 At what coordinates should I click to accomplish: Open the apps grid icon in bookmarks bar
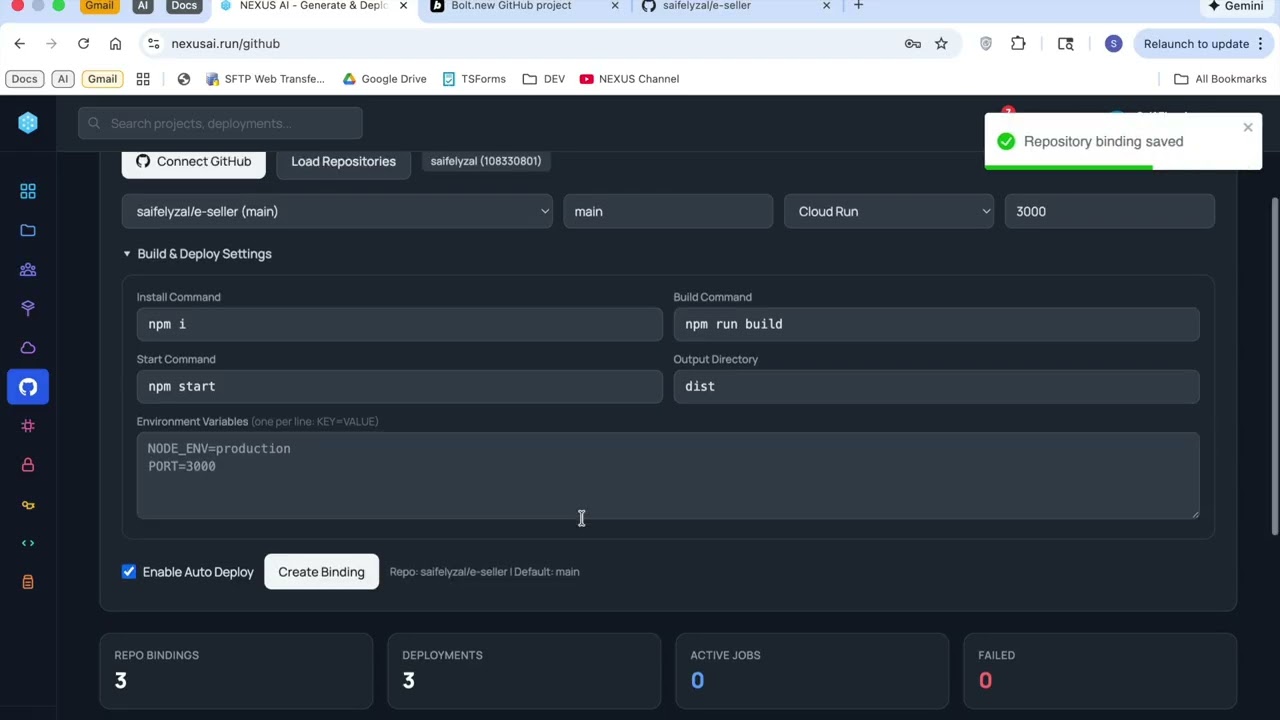click(143, 79)
